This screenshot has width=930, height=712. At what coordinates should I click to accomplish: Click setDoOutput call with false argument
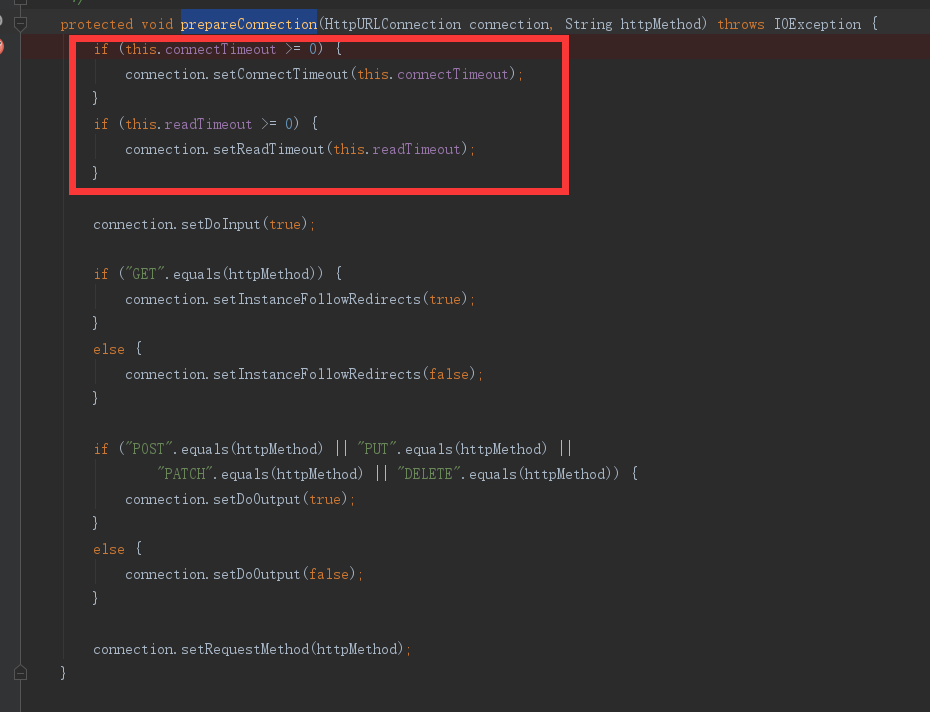coord(257,574)
